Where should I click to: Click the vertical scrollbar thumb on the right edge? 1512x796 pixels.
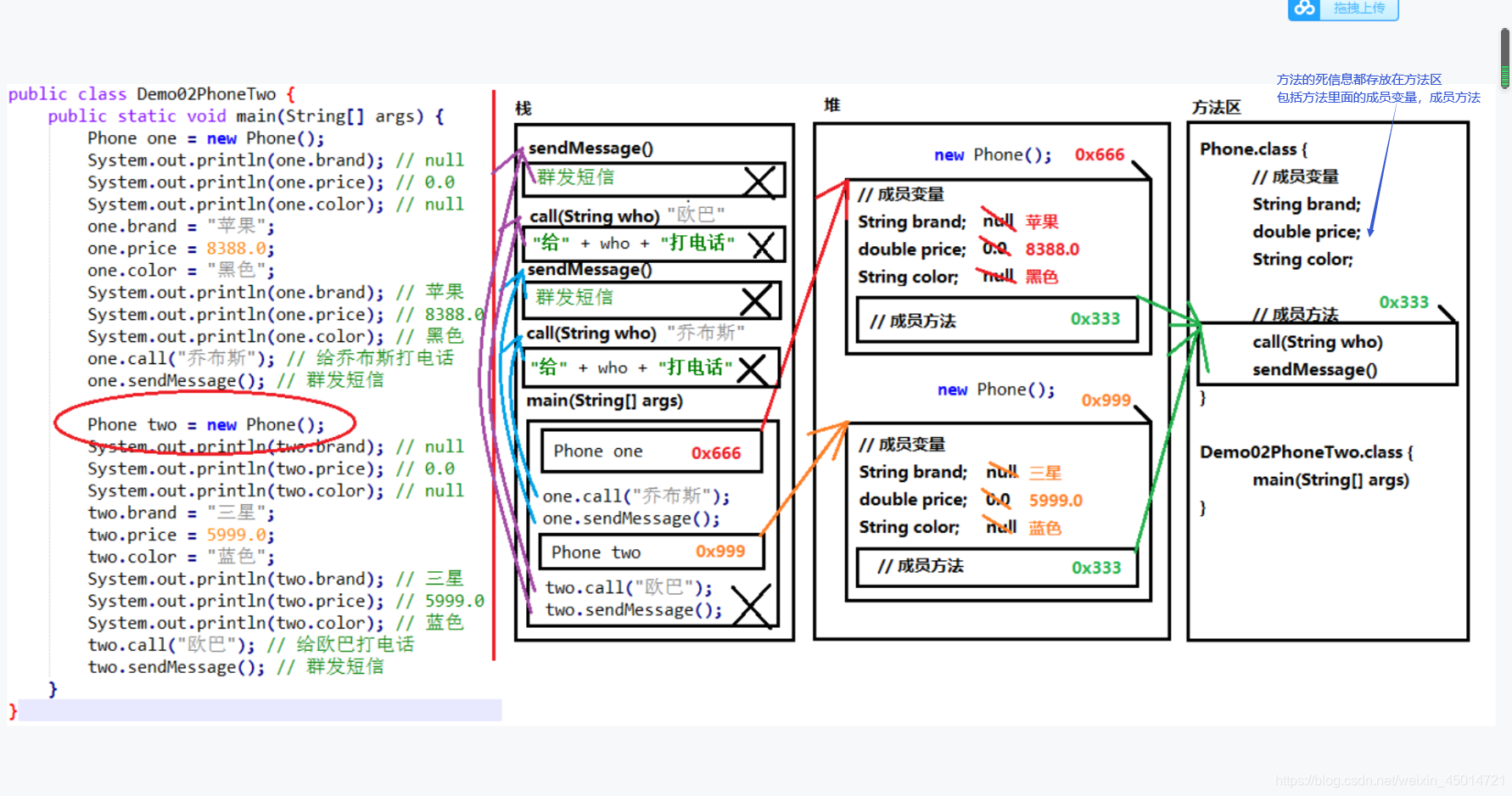[x=1505, y=58]
